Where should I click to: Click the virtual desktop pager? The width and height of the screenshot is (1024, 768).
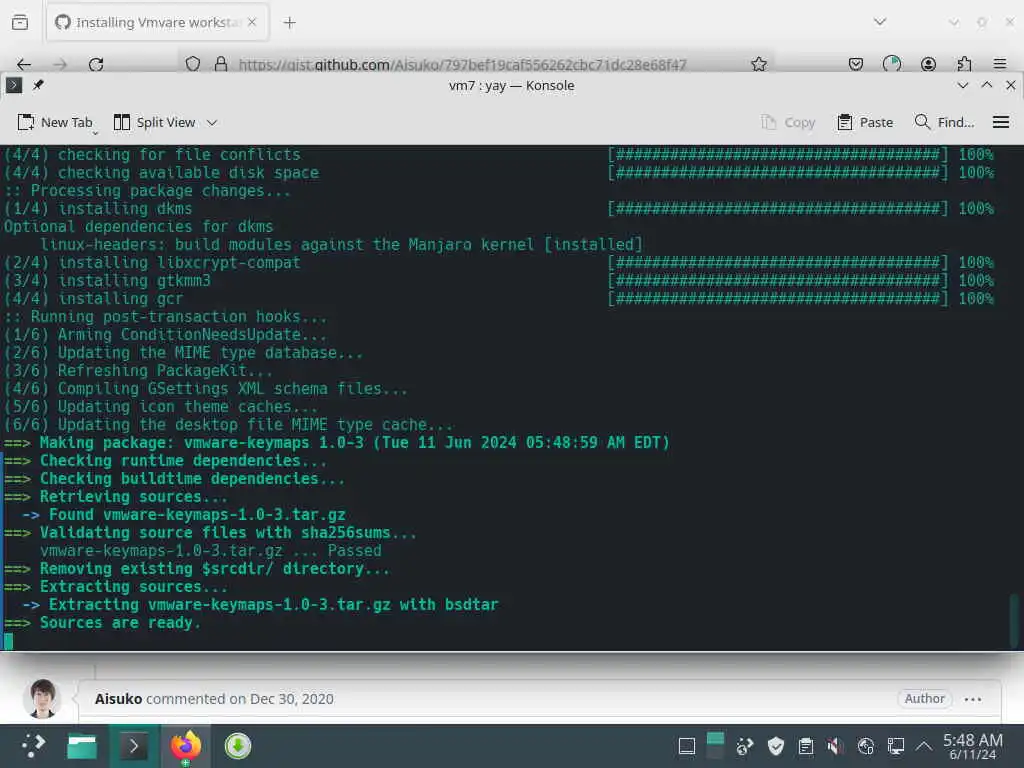point(716,746)
